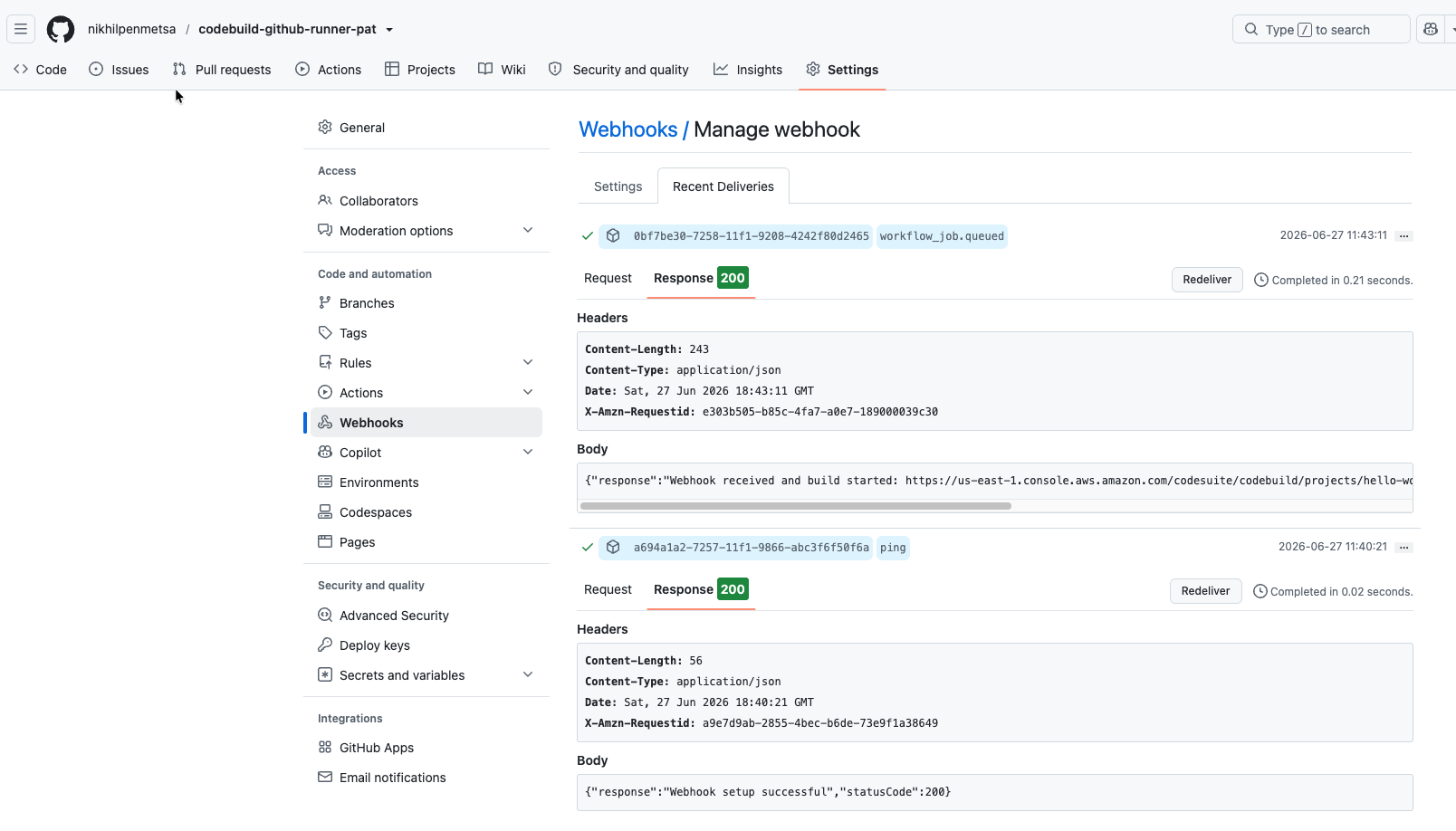The image size is (1456, 831).
Task: Open Code tab in repository nav
Action: point(40,70)
